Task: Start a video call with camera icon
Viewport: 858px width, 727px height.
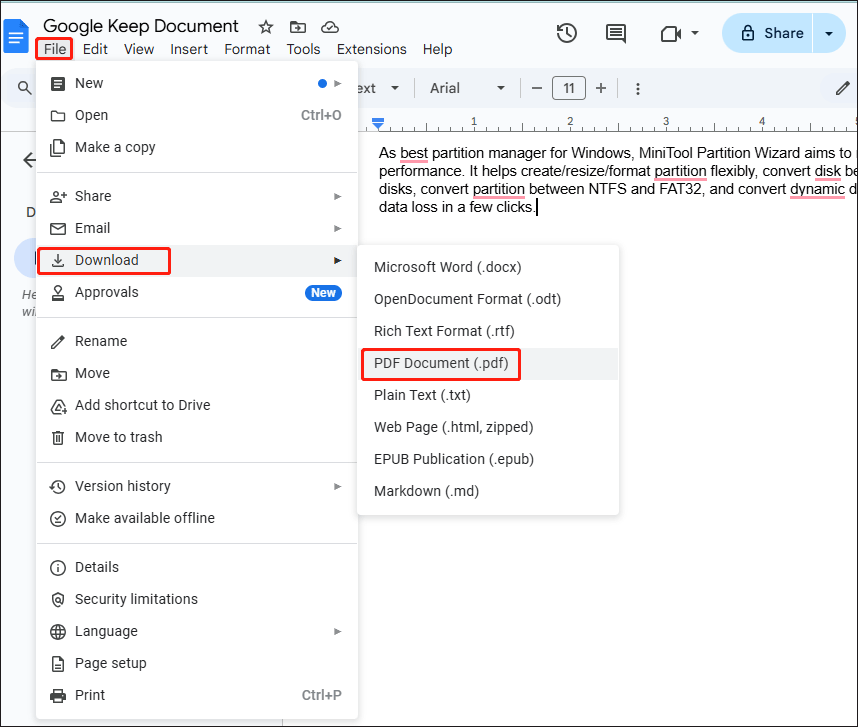Action: click(671, 34)
